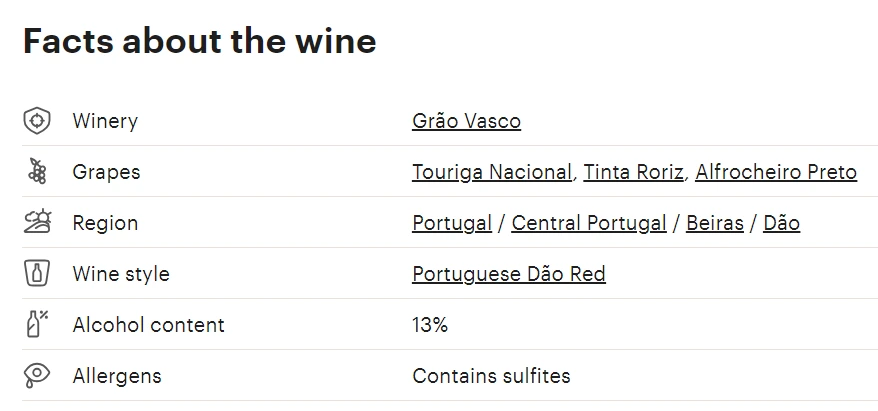The height and width of the screenshot is (411, 878).
Task: Go to the Portugal region link
Action: point(452,223)
